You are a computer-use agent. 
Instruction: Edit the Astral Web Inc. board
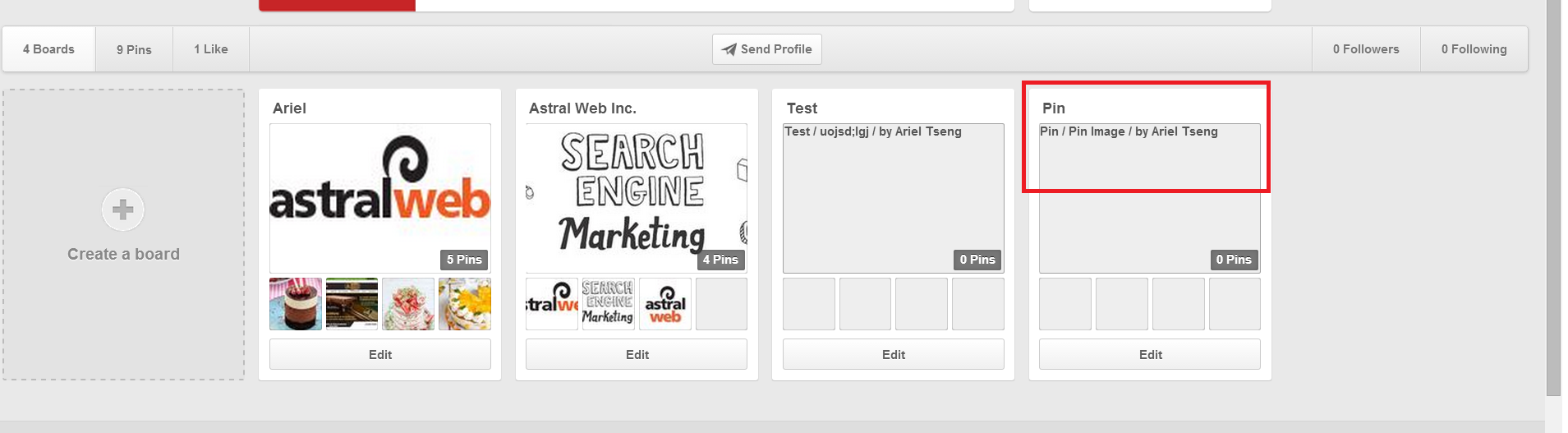[637, 354]
